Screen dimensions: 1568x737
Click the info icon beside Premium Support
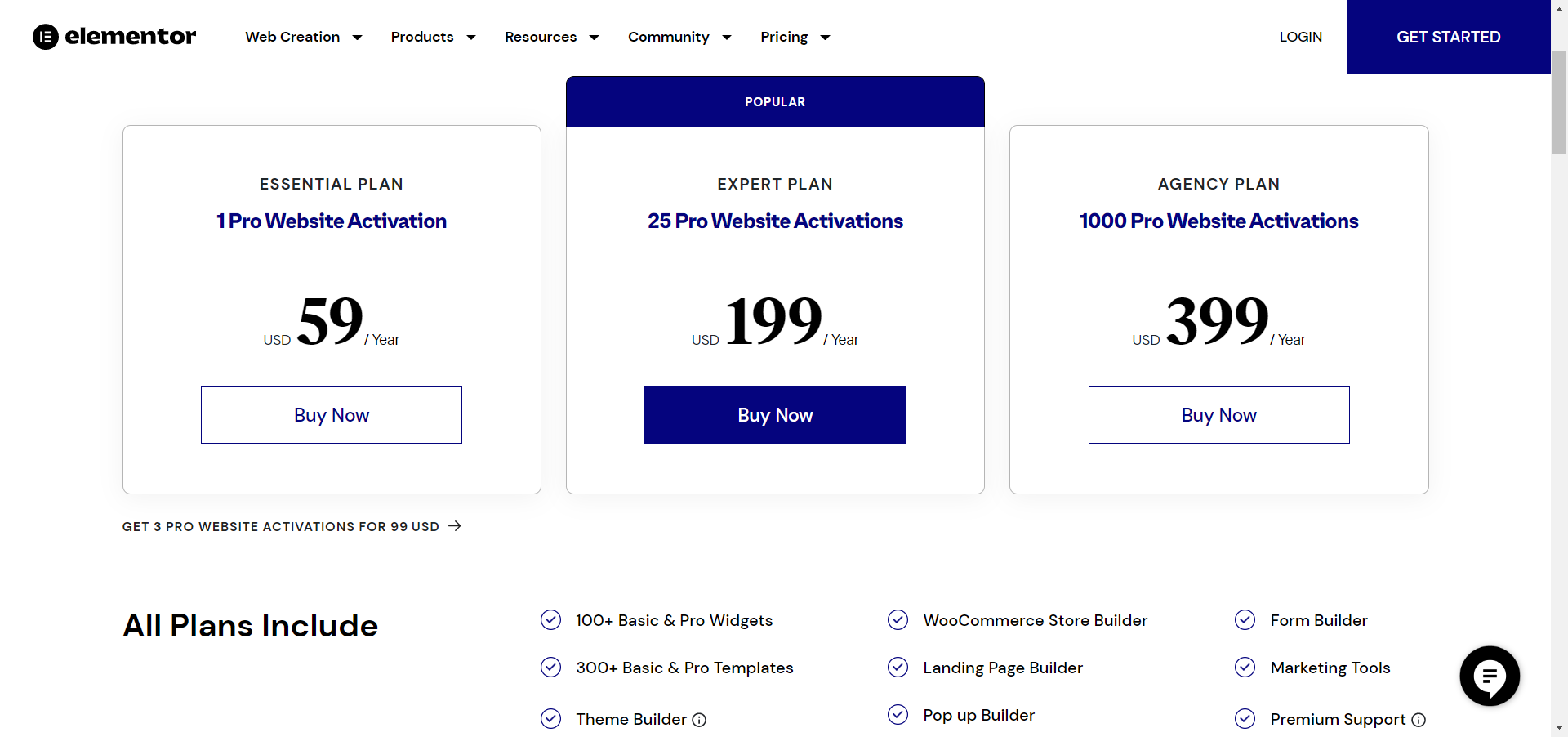1419,720
